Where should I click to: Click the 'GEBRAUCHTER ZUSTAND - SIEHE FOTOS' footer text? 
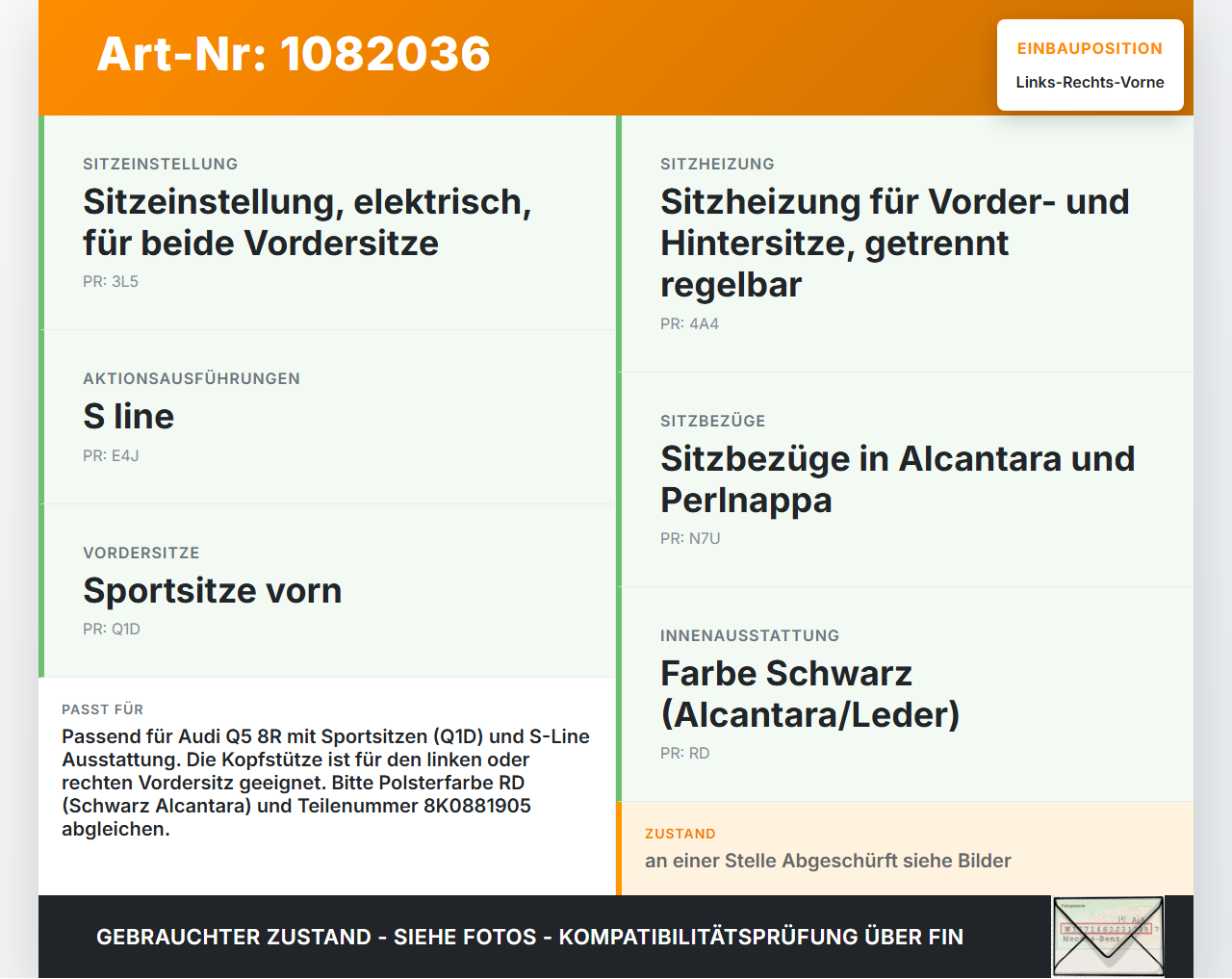[x=529, y=938]
